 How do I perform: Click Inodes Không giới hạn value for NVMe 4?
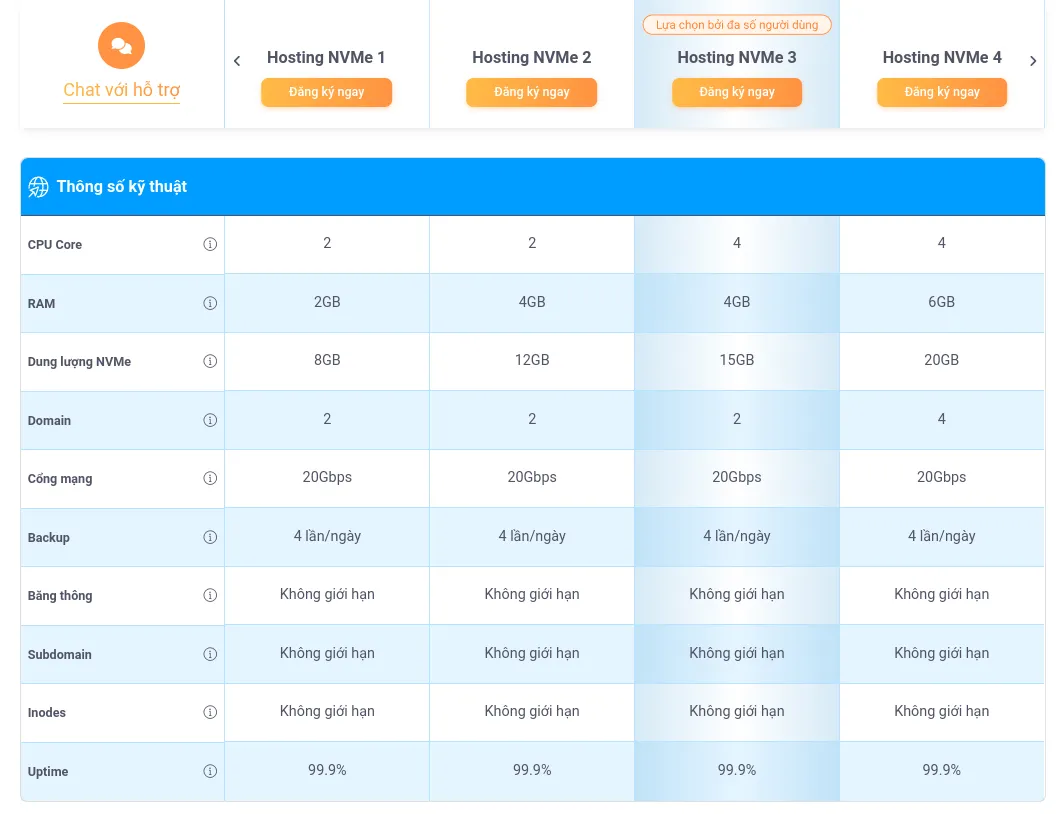click(942, 711)
